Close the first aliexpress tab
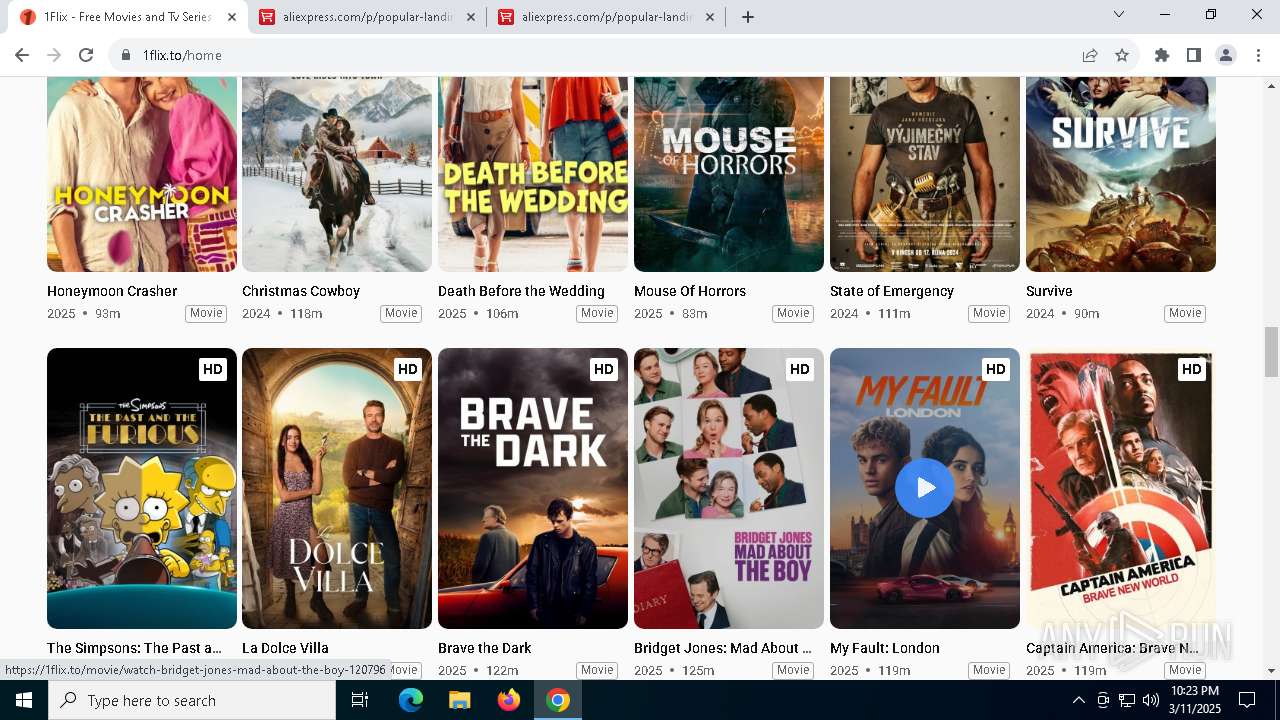This screenshot has height=720, width=1280. (471, 17)
